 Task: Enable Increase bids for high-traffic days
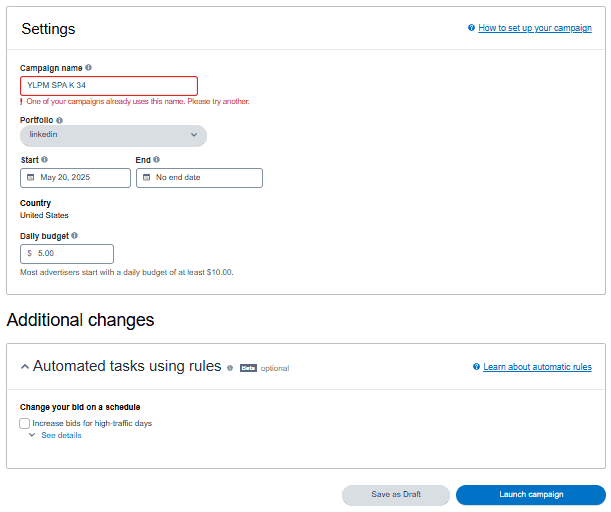(x=25, y=423)
